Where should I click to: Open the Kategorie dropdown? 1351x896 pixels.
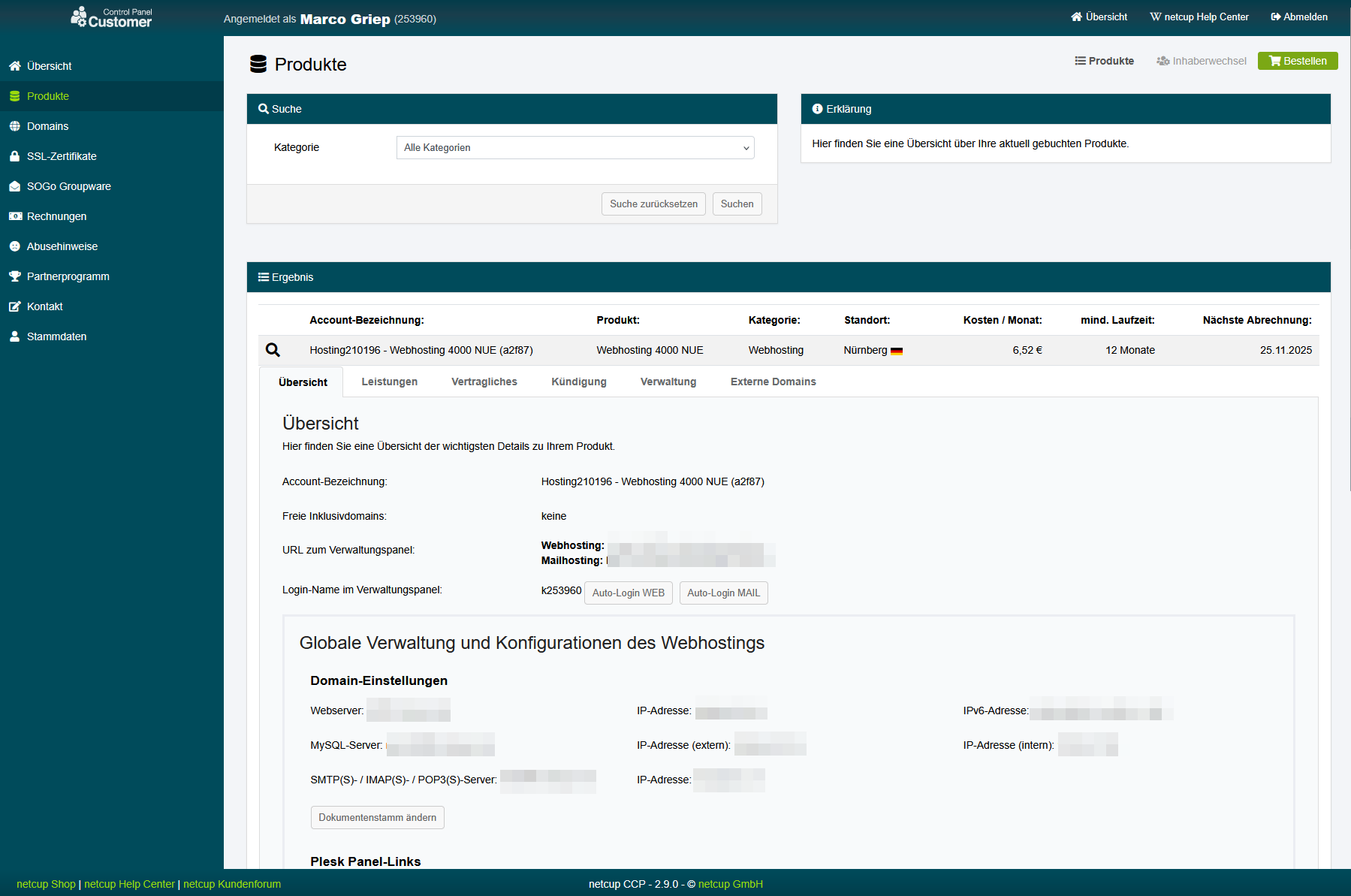pos(575,148)
